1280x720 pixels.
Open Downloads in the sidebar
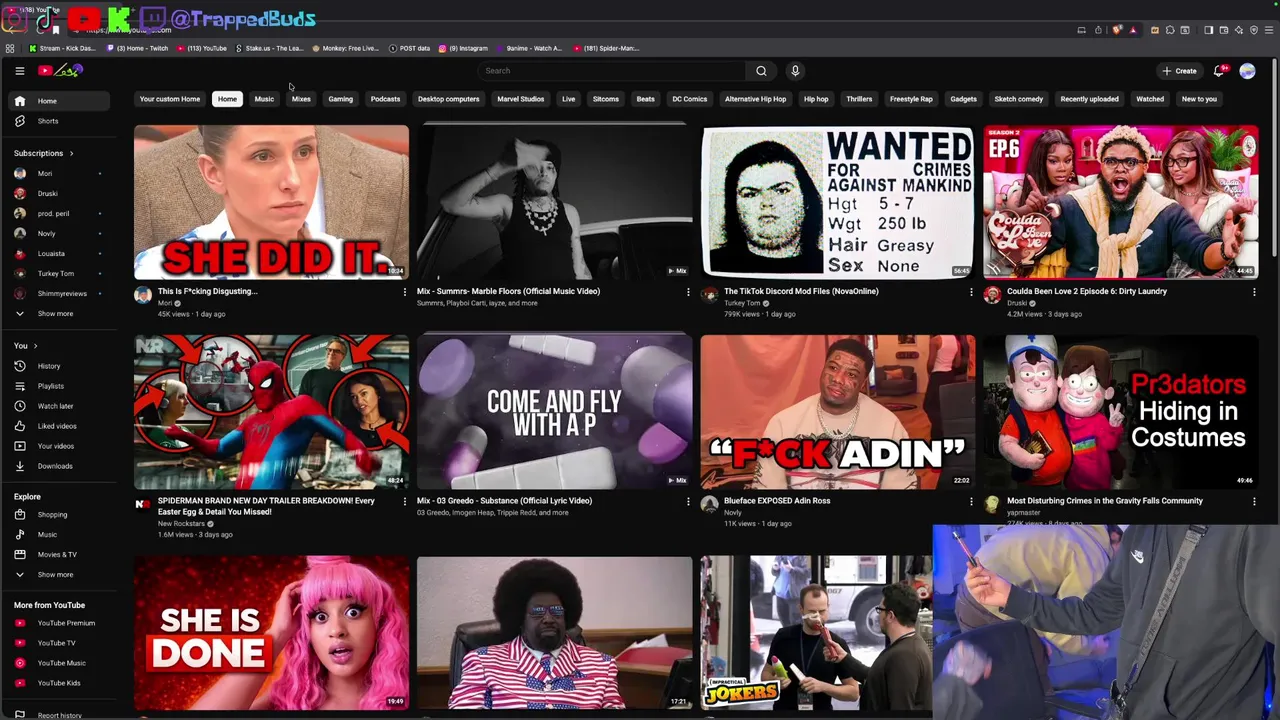60,466
